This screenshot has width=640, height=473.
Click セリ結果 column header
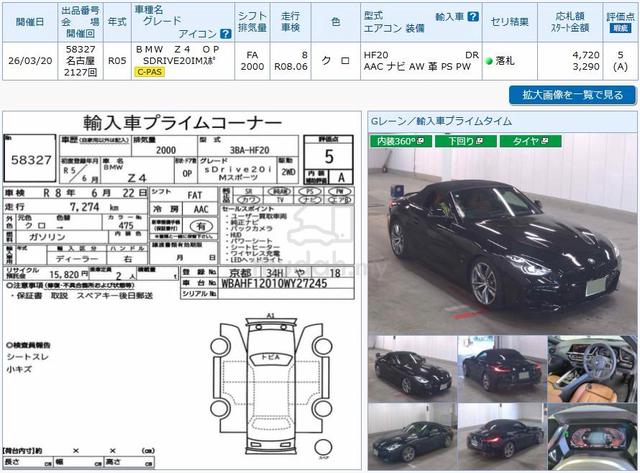pos(509,22)
